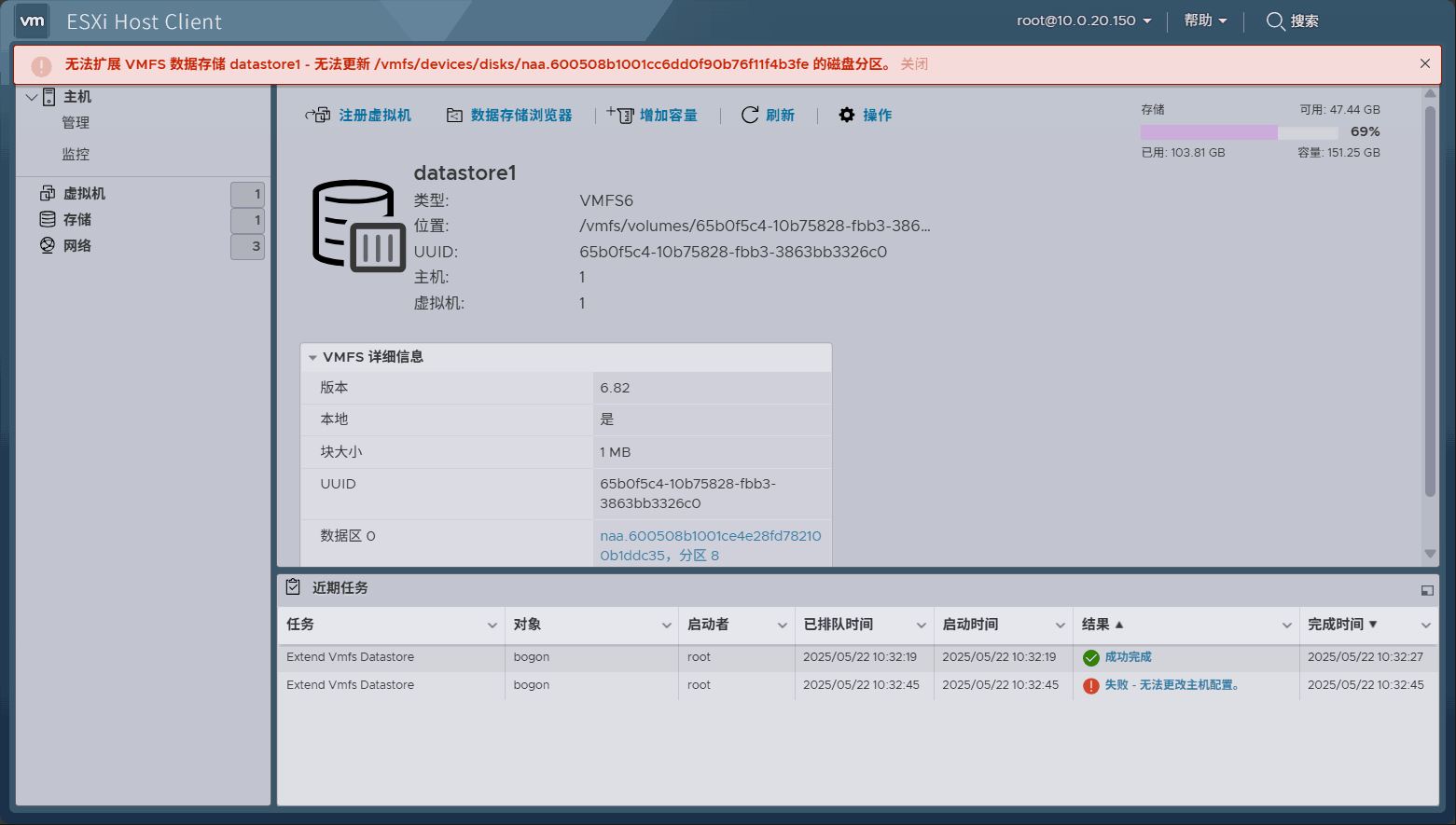Image resolution: width=1456 pixels, height=825 pixels.
Task: Select Monitor (监控) under Host
Action: click(x=76, y=155)
